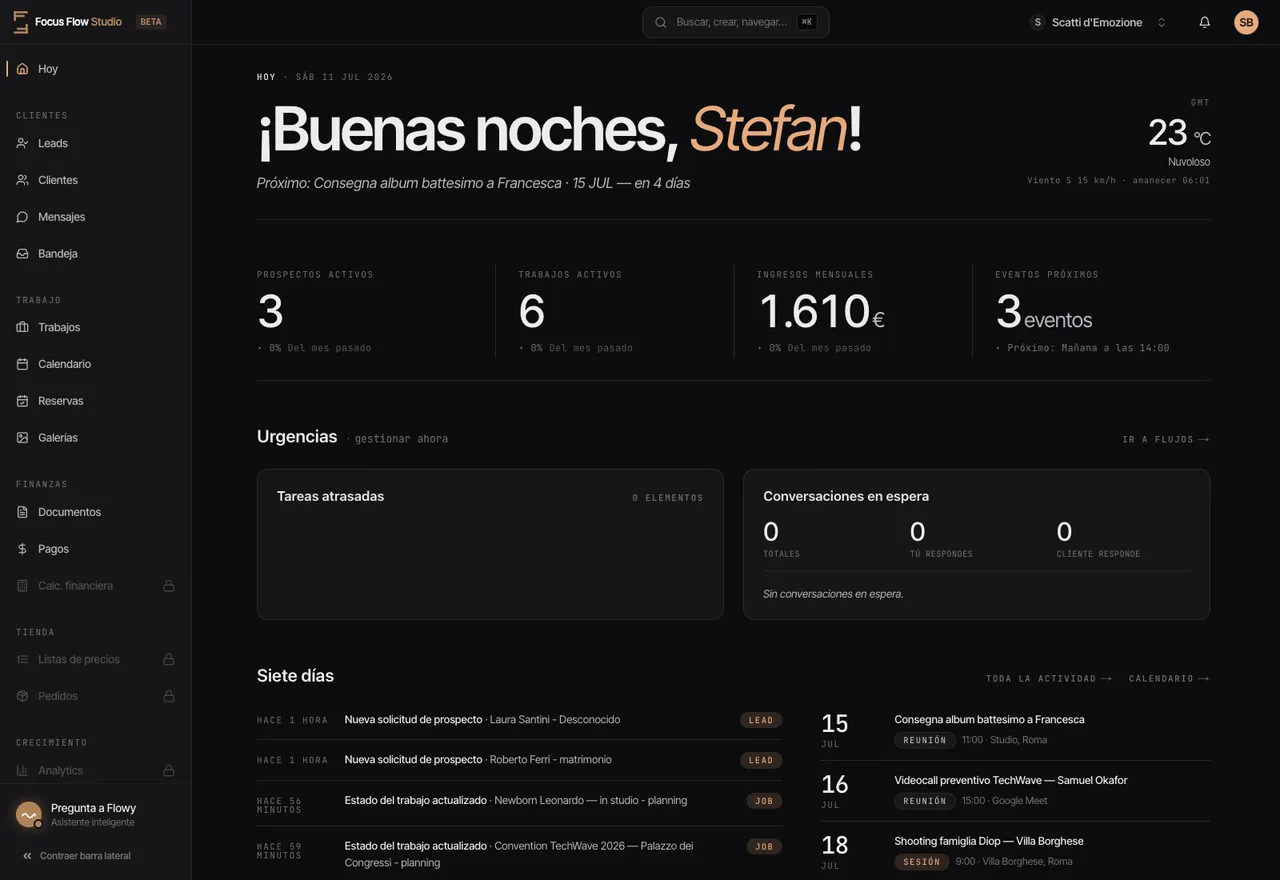
Task: Click the Documentos file icon
Action: coord(22,512)
